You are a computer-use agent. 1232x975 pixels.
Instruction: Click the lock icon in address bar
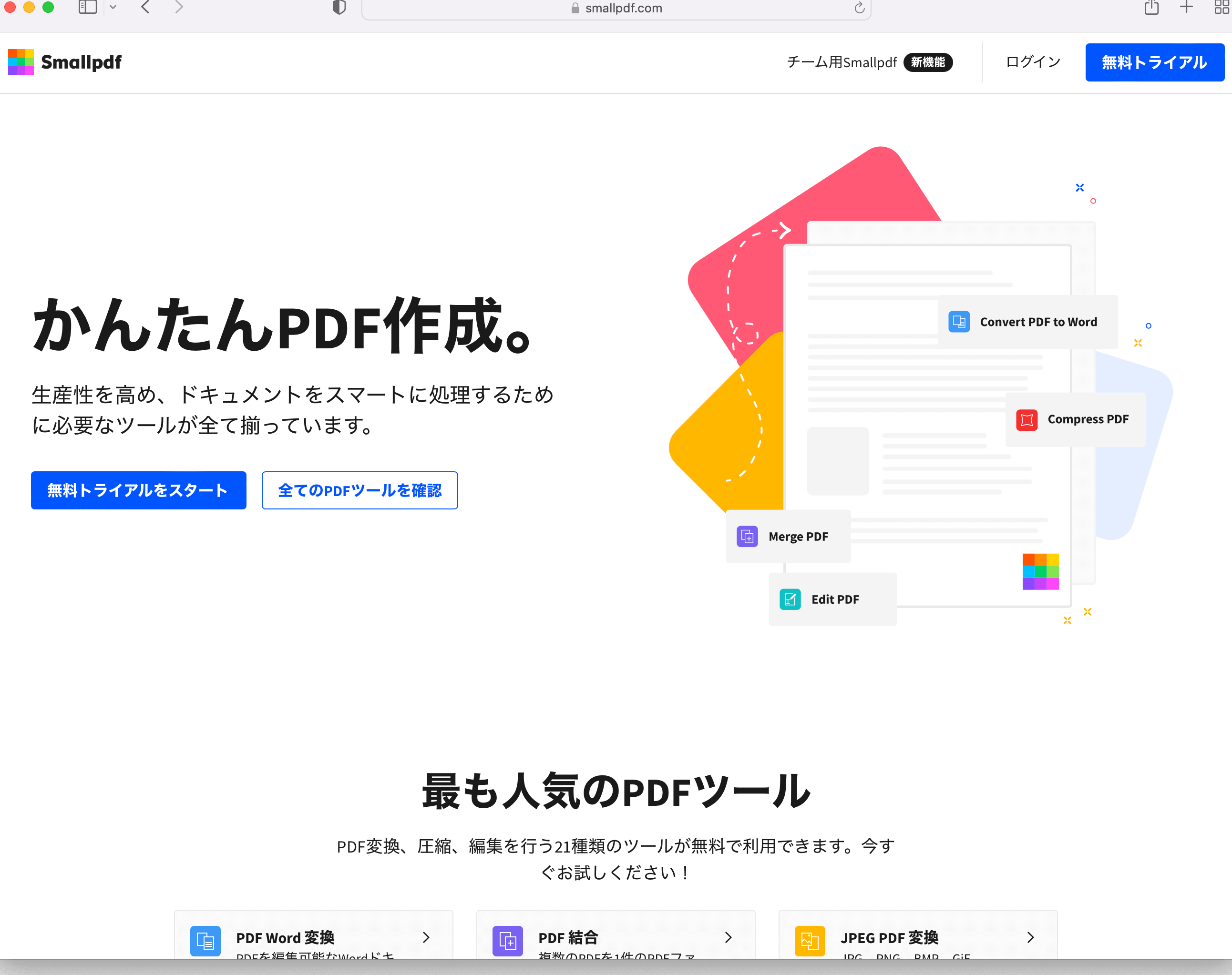575,8
